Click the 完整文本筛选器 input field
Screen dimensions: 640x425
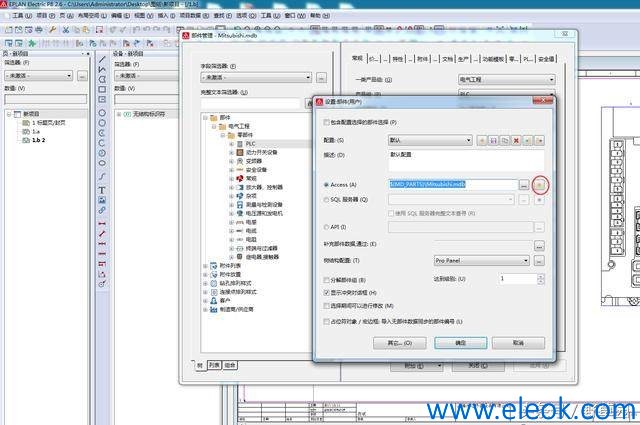coord(250,104)
